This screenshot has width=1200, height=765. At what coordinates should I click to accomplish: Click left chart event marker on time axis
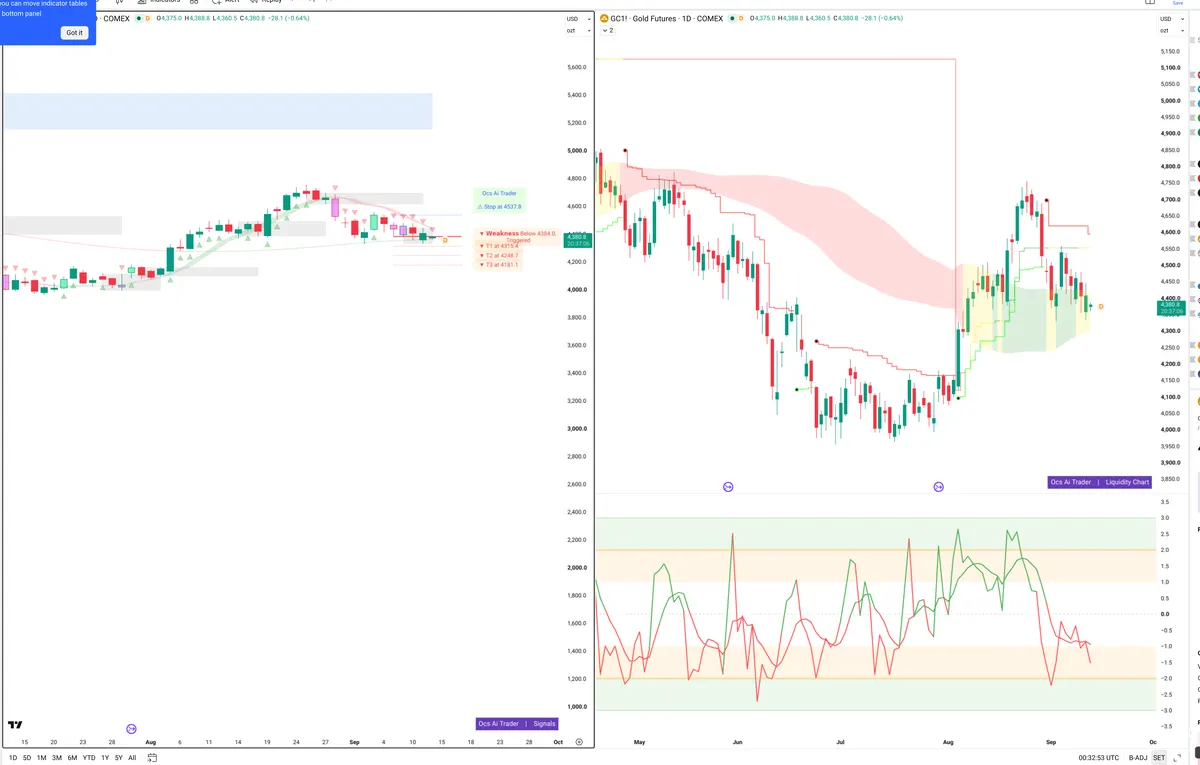(x=131, y=729)
